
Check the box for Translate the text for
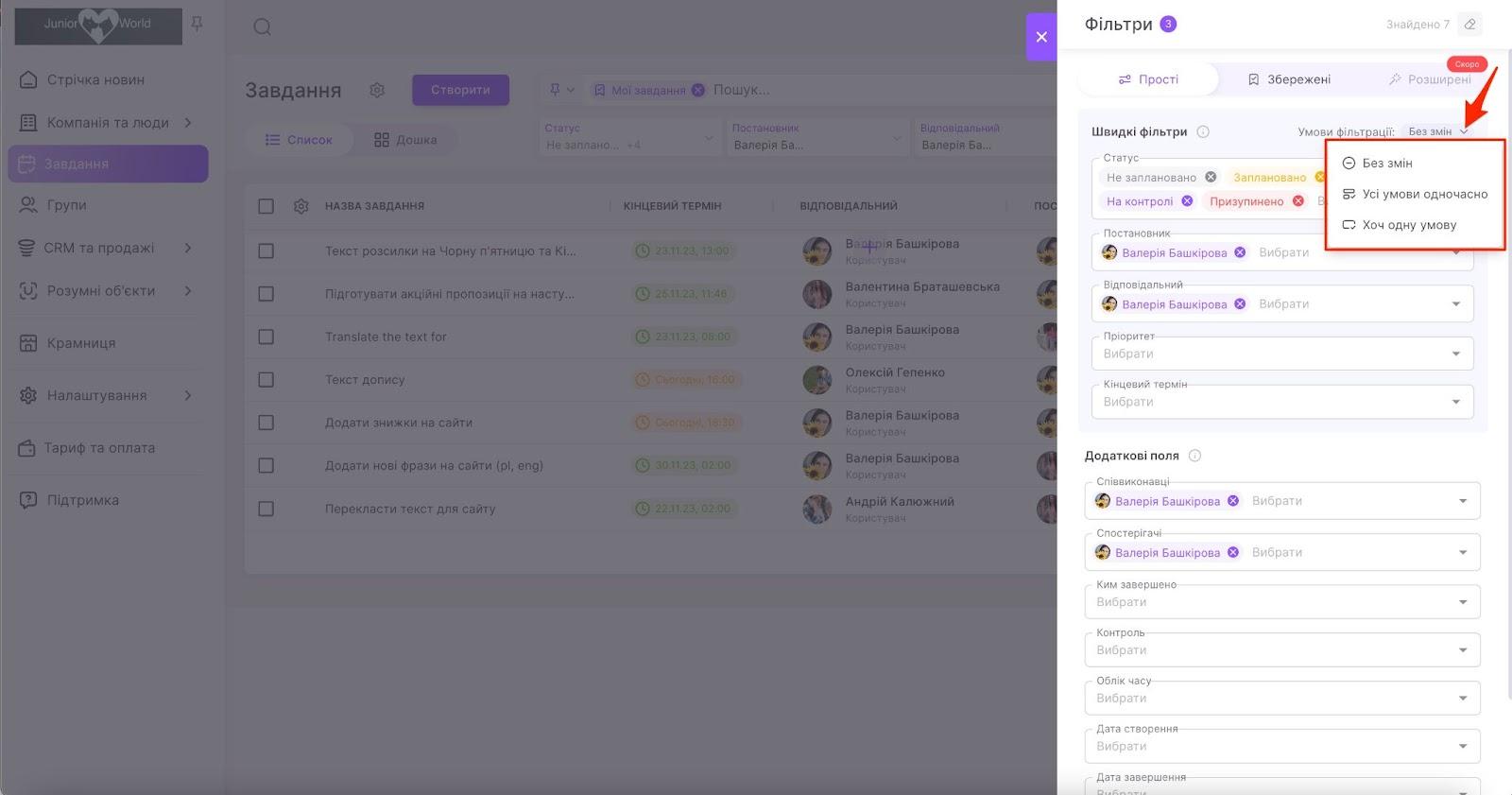[266, 337]
